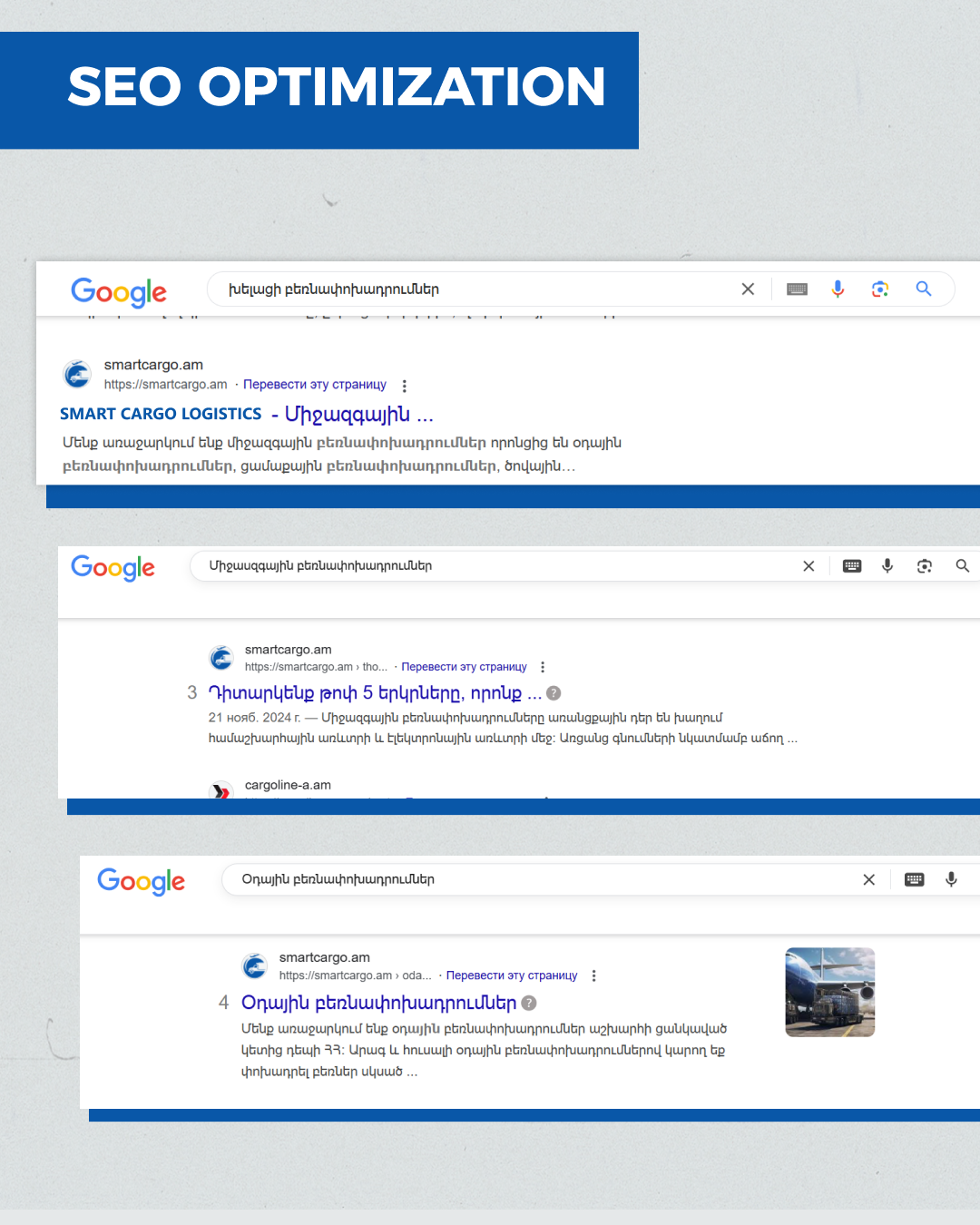The height and width of the screenshot is (1225, 980).
Task: Click Перевести эту страницу in first result
Action: (x=315, y=385)
